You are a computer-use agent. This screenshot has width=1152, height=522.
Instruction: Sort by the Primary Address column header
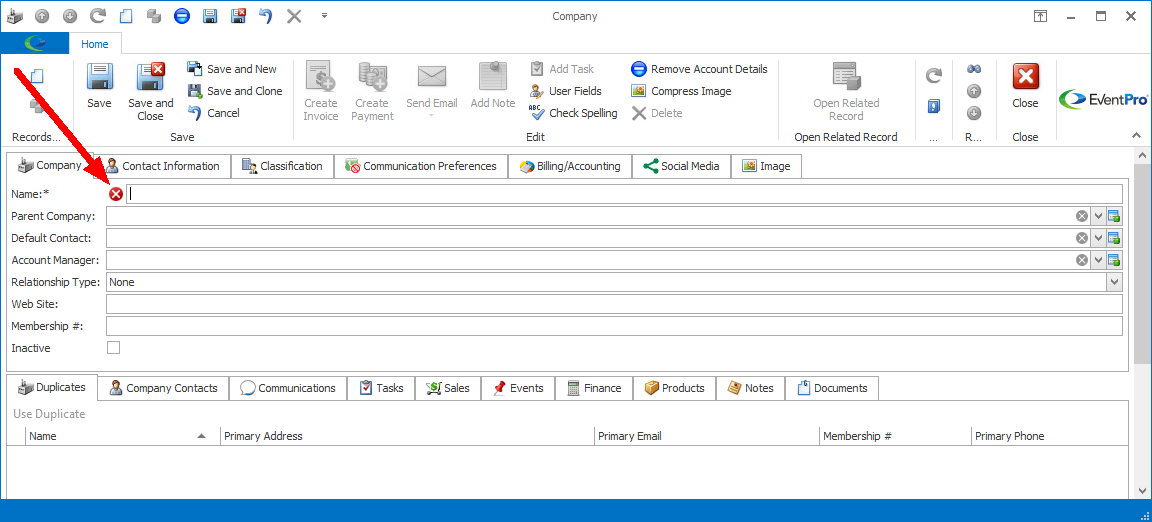pyautogui.click(x=407, y=436)
